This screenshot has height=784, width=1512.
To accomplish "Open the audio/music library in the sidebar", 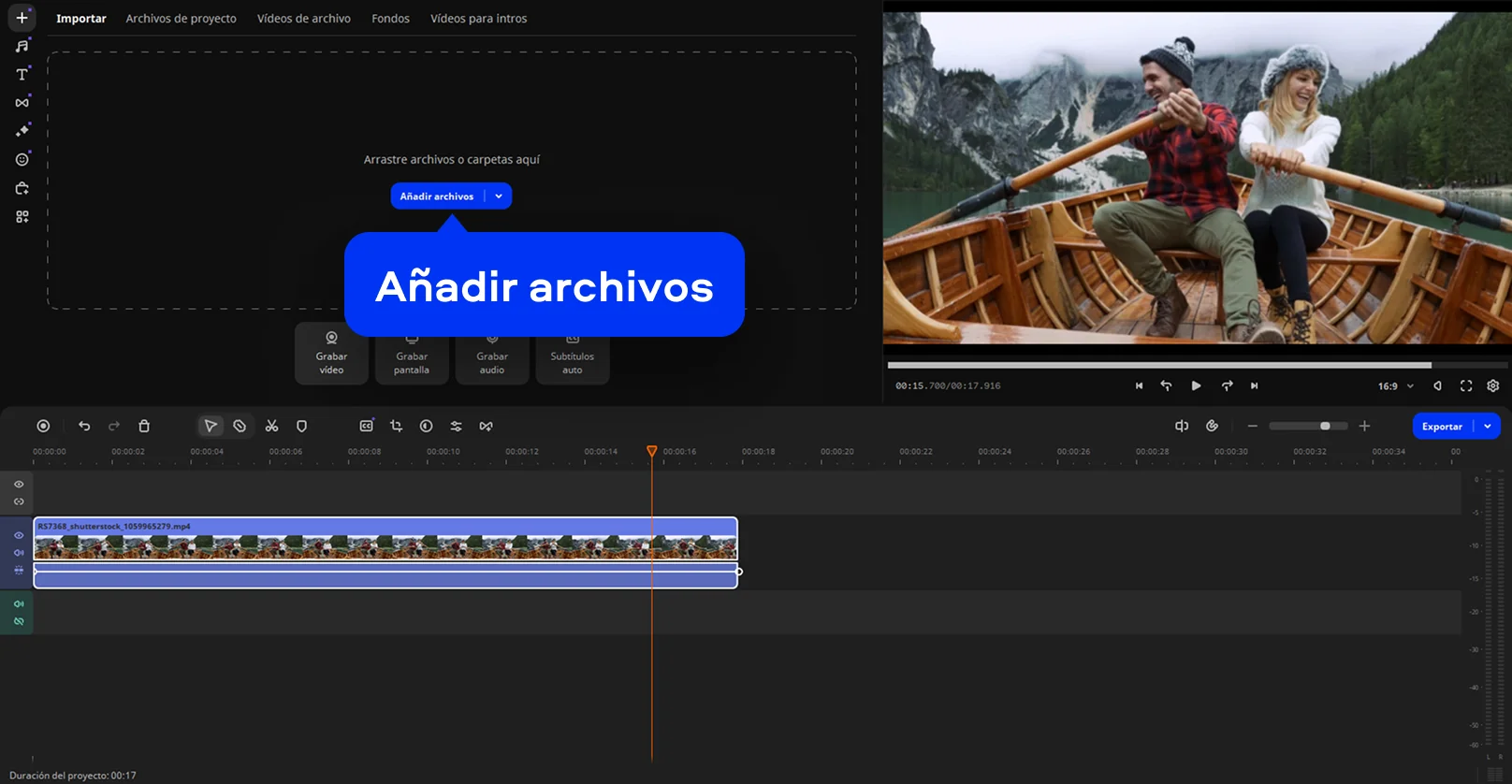I will coord(22,46).
